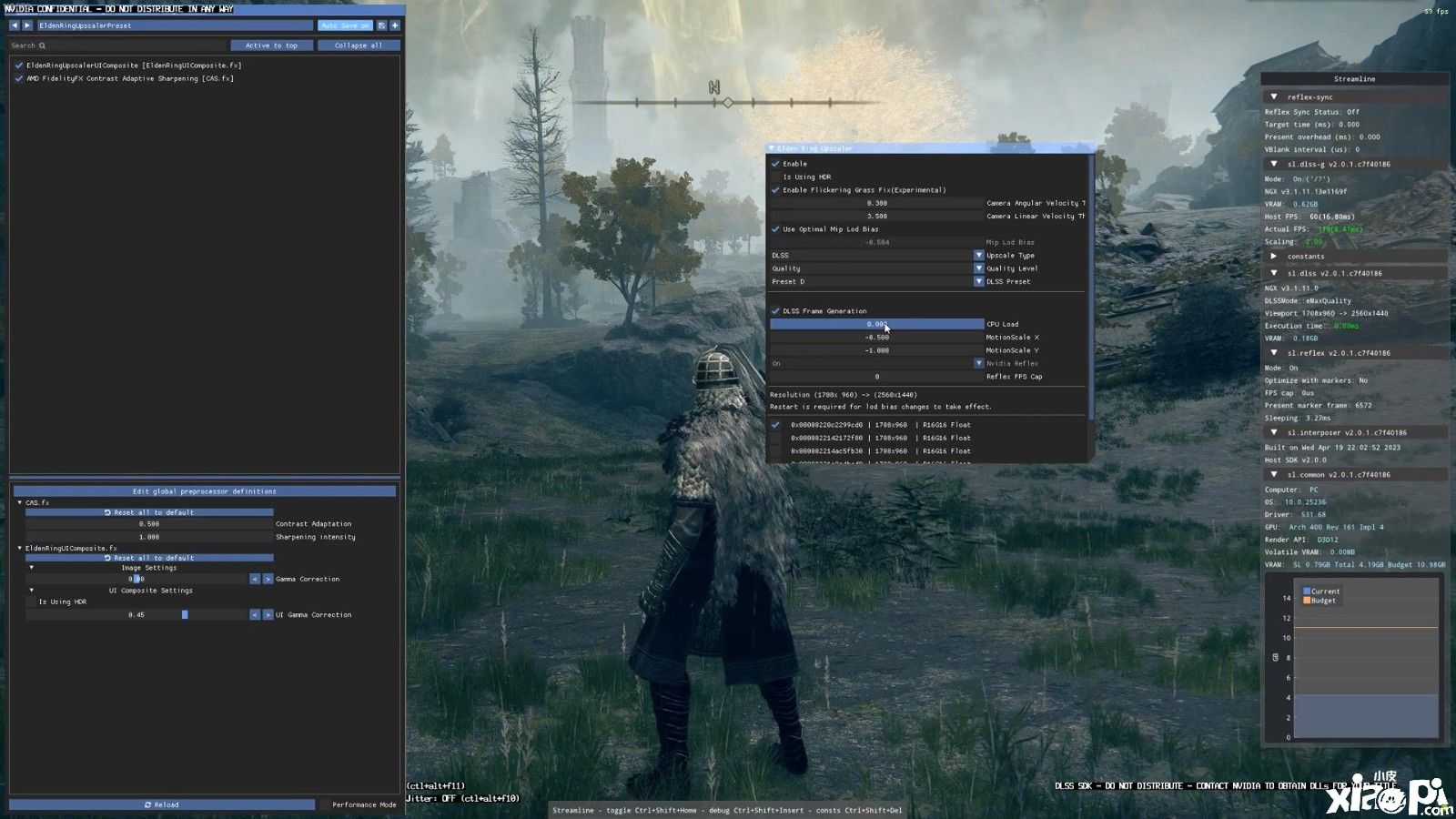Disable DLSS Frame Generation checkbox

(775, 311)
